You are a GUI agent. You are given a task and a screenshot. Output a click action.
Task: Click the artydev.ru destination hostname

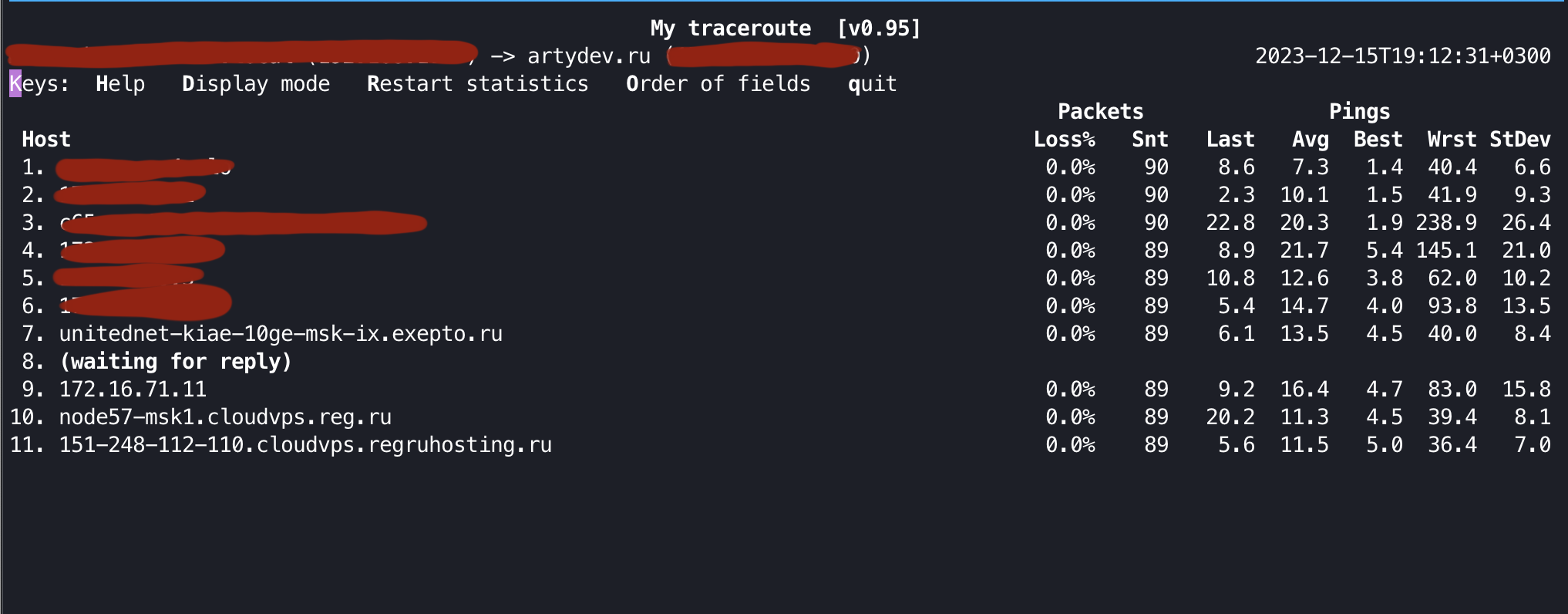click(x=589, y=56)
